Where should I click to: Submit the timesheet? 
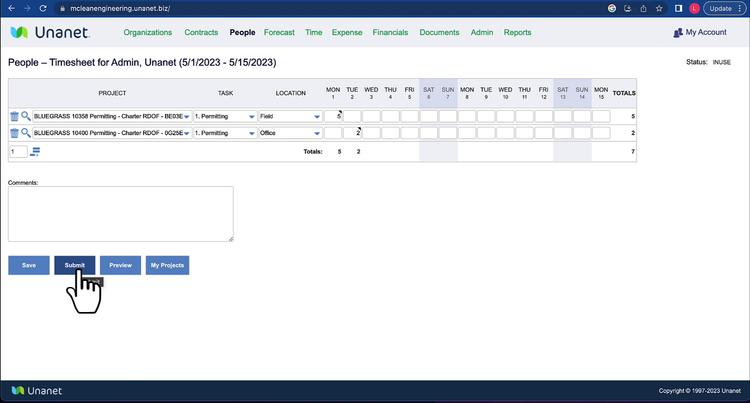click(x=75, y=265)
